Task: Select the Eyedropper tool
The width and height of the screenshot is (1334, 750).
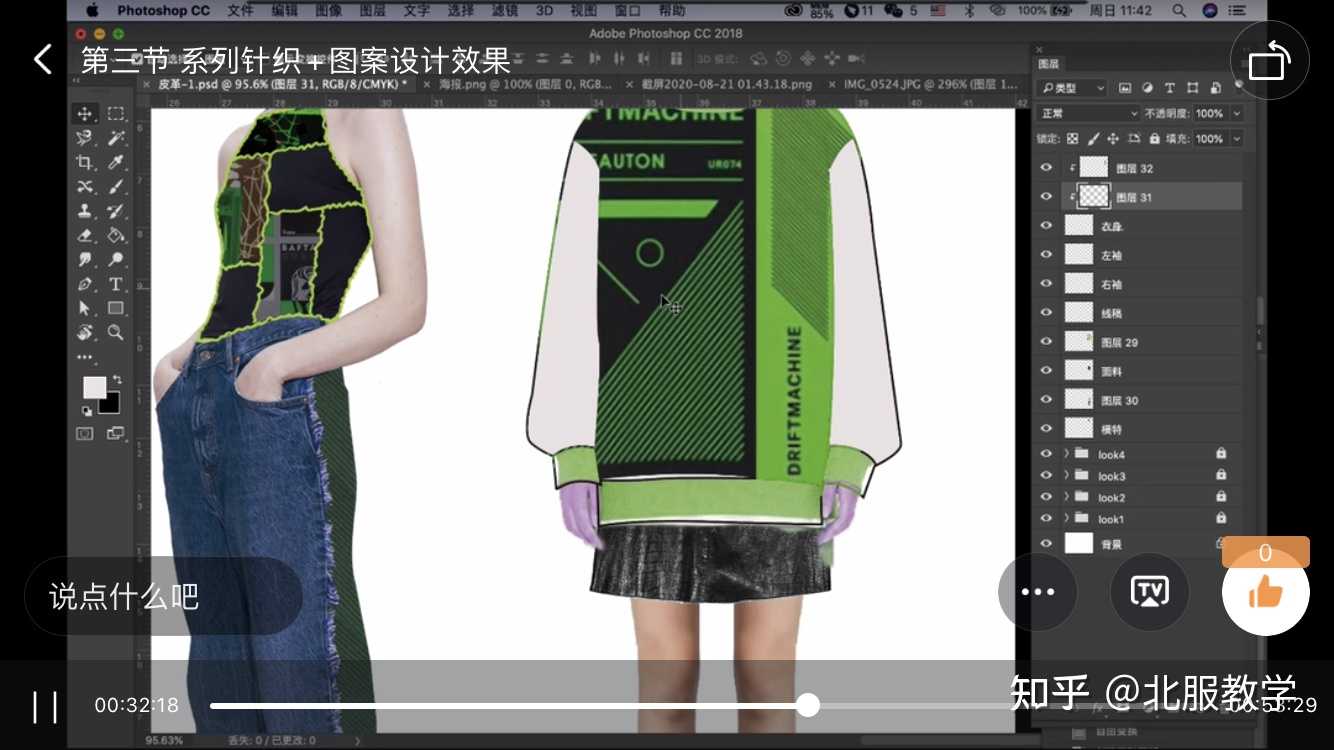Action: (x=116, y=162)
